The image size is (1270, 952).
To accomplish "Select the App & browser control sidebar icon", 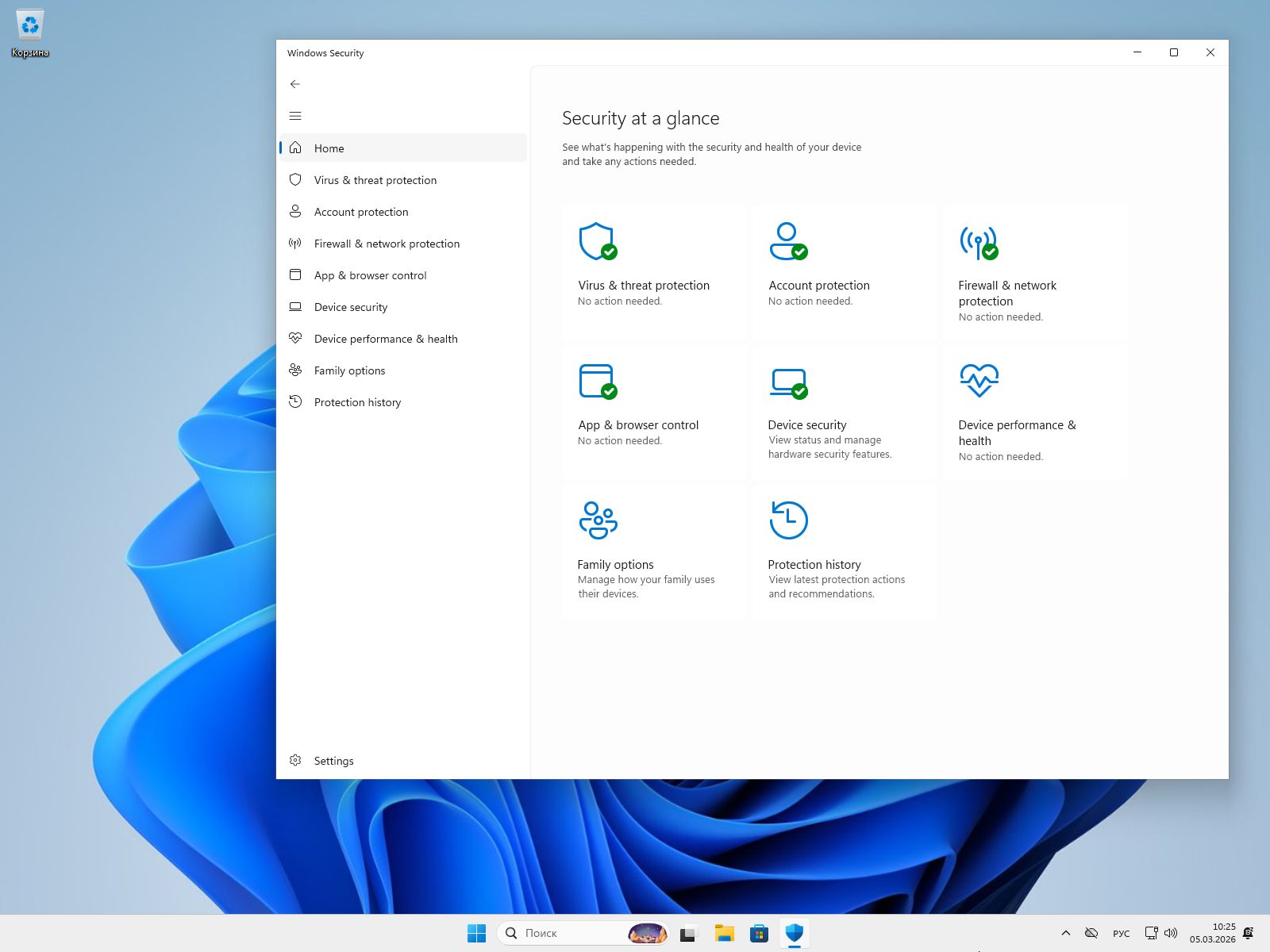I will [294, 275].
